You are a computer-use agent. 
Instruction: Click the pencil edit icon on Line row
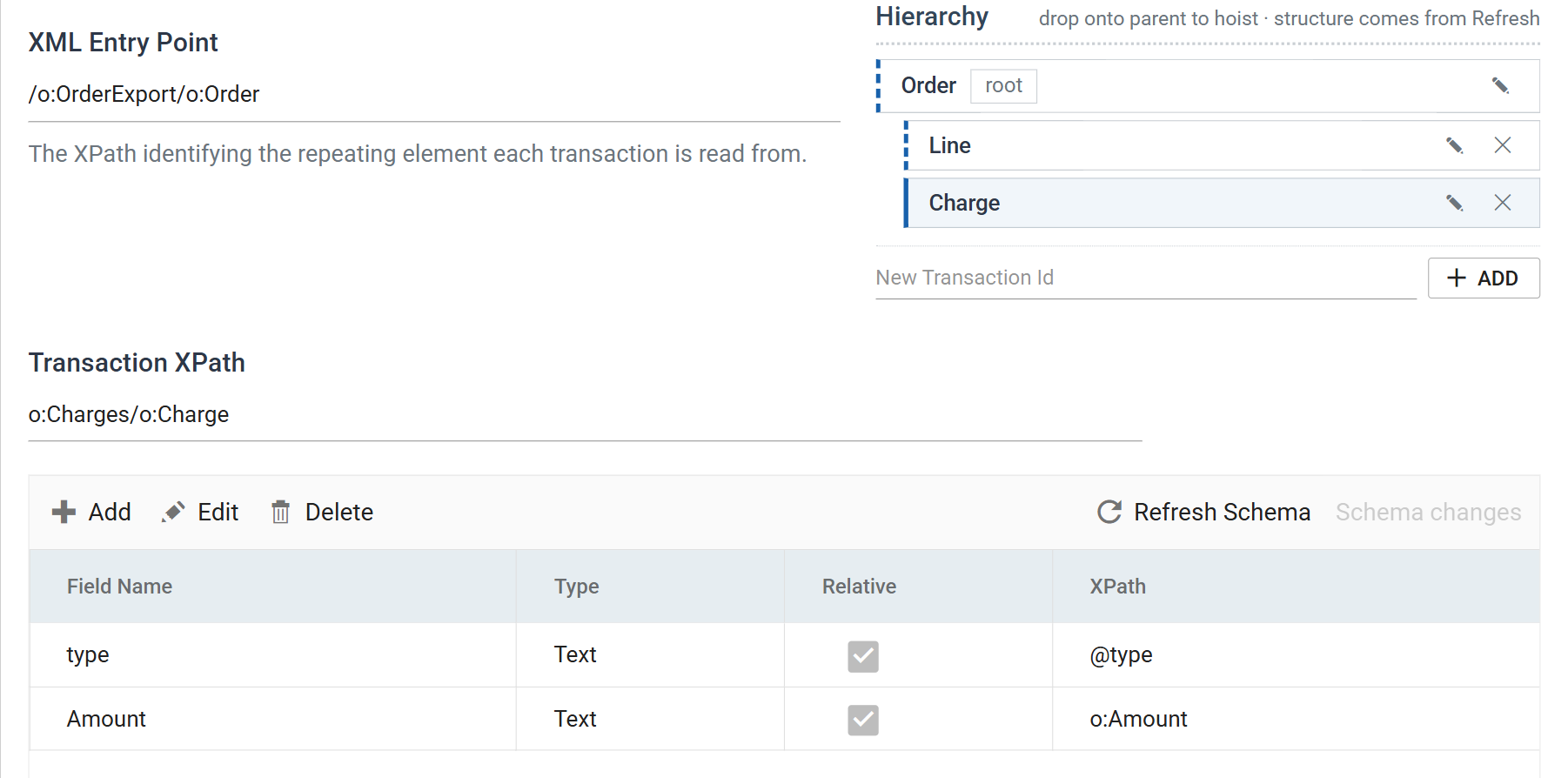pos(1454,145)
